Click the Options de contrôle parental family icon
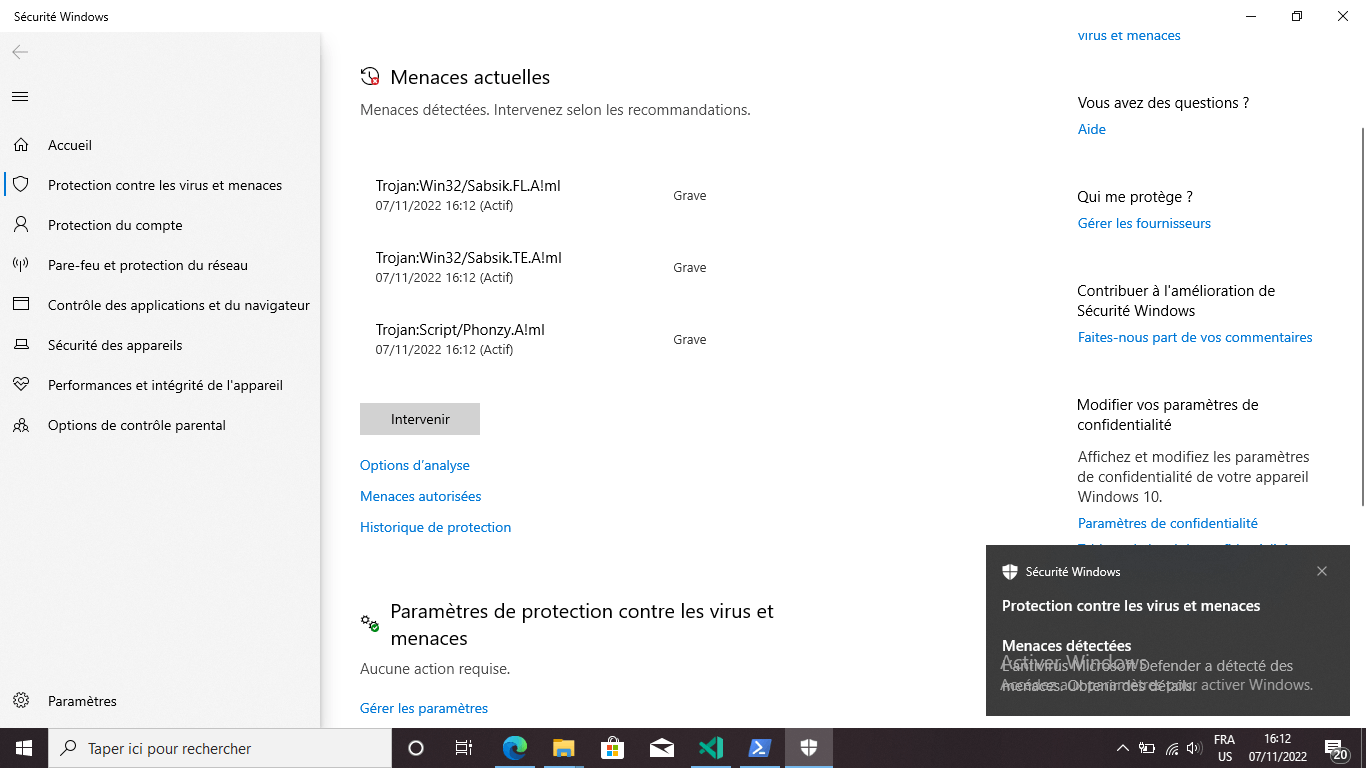This screenshot has height=768, width=1366. click(x=21, y=425)
